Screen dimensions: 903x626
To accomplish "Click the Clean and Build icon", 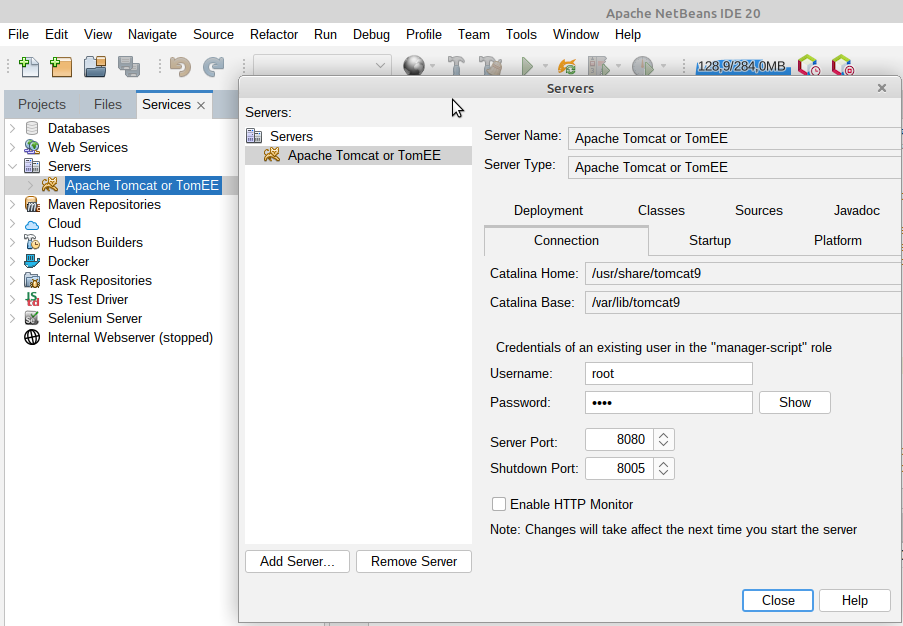I will (491, 66).
